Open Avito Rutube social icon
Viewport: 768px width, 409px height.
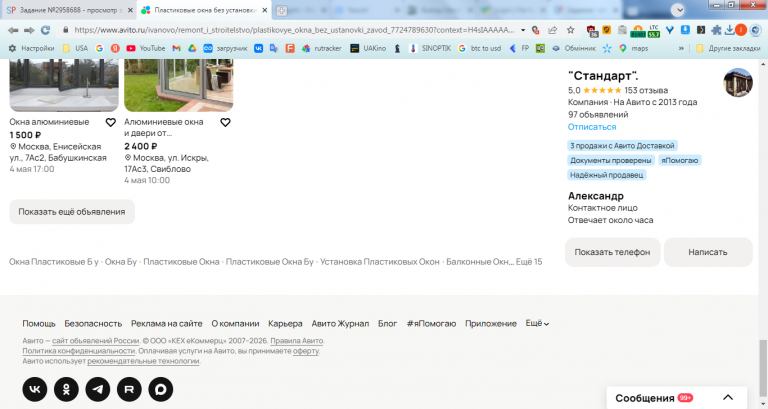click(129, 389)
